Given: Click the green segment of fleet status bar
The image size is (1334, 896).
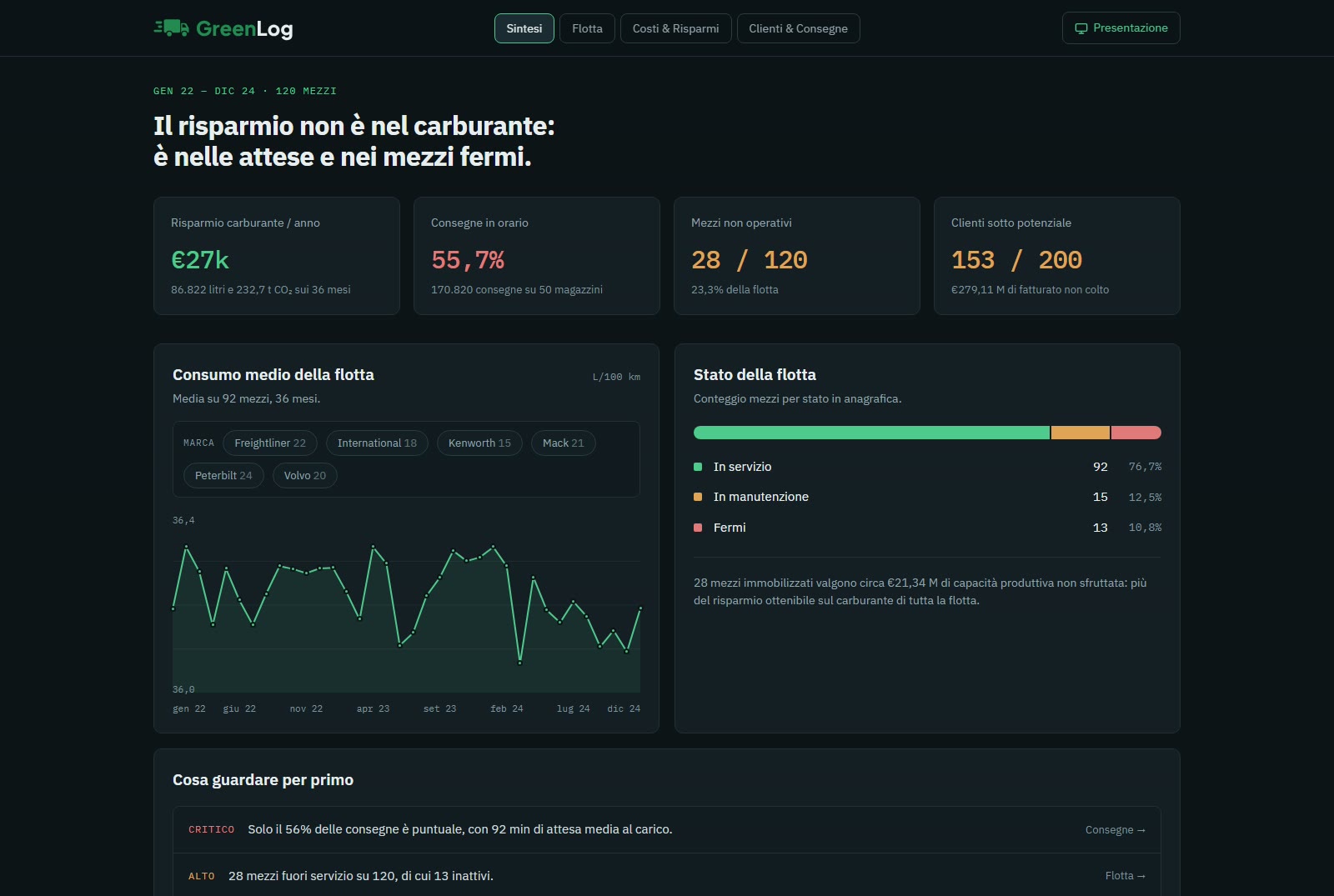Looking at the screenshot, I should click(871, 433).
